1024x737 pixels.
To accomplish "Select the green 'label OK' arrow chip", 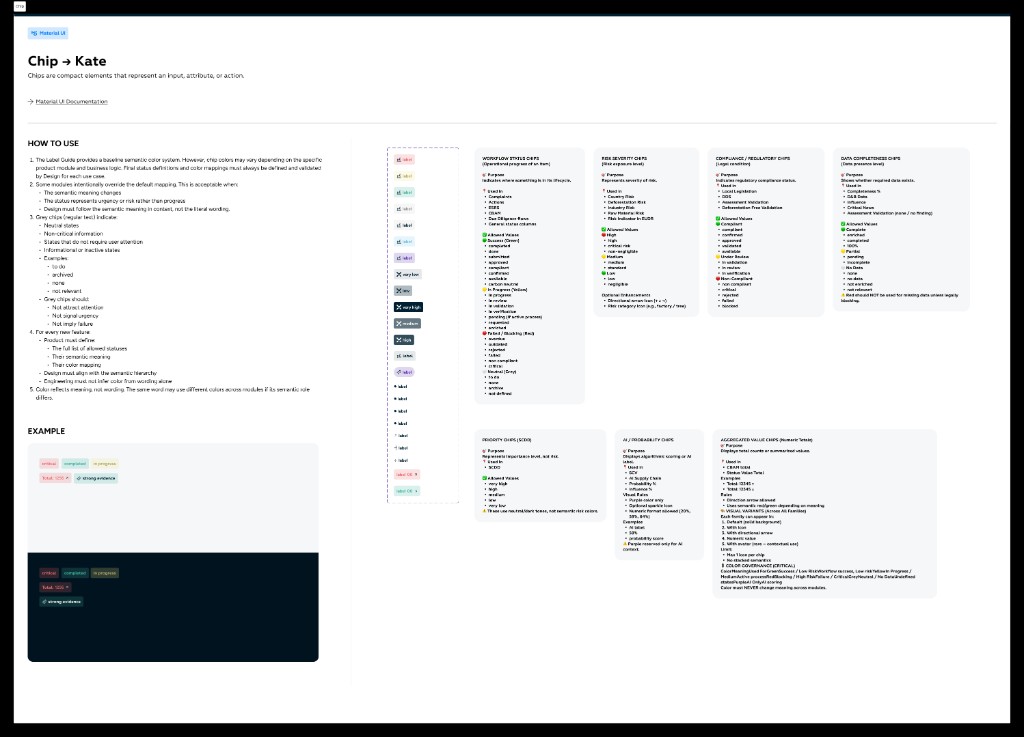I will point(407,491).
